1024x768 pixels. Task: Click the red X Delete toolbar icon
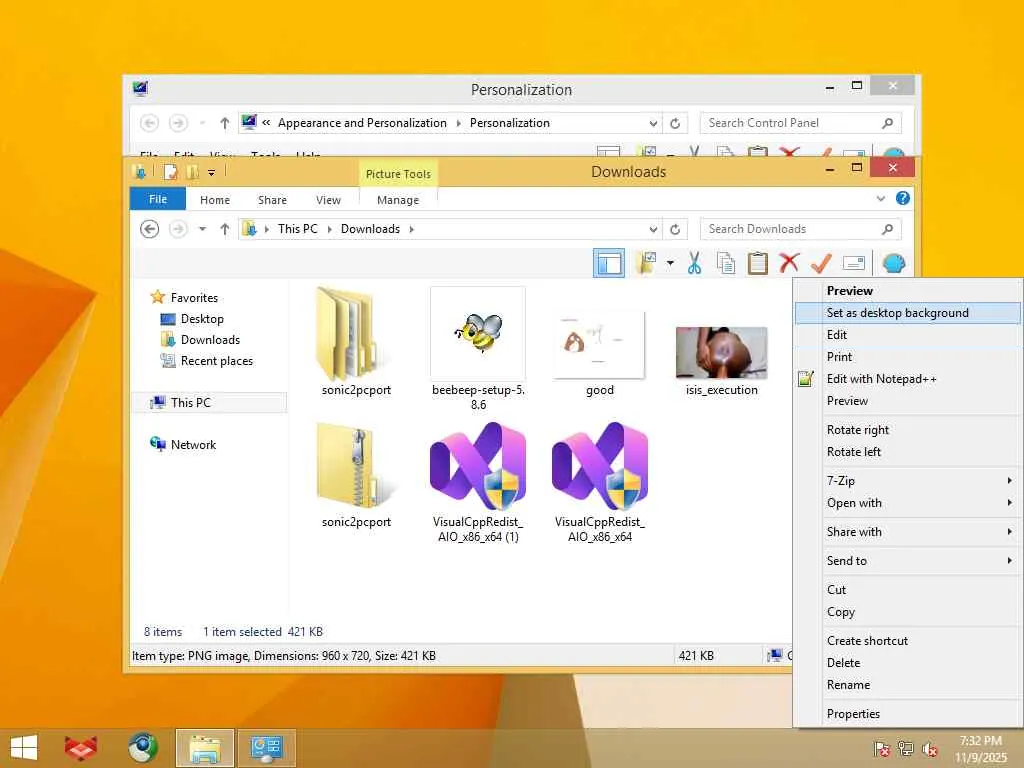[789, 263]
